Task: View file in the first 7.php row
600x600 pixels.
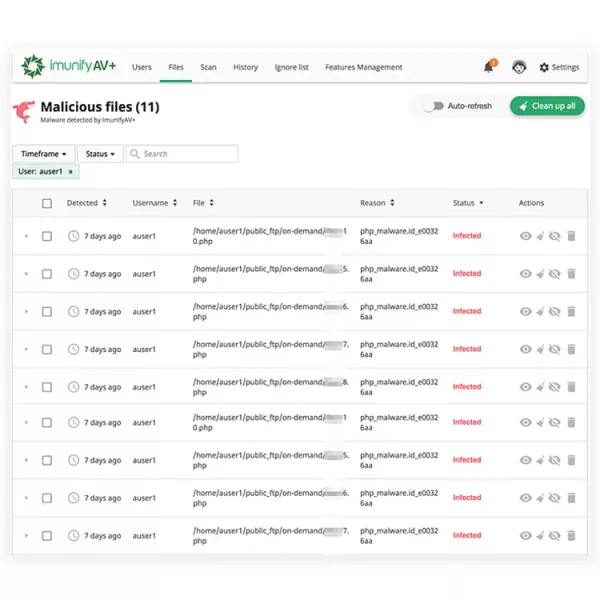Action: pos(525,349)
